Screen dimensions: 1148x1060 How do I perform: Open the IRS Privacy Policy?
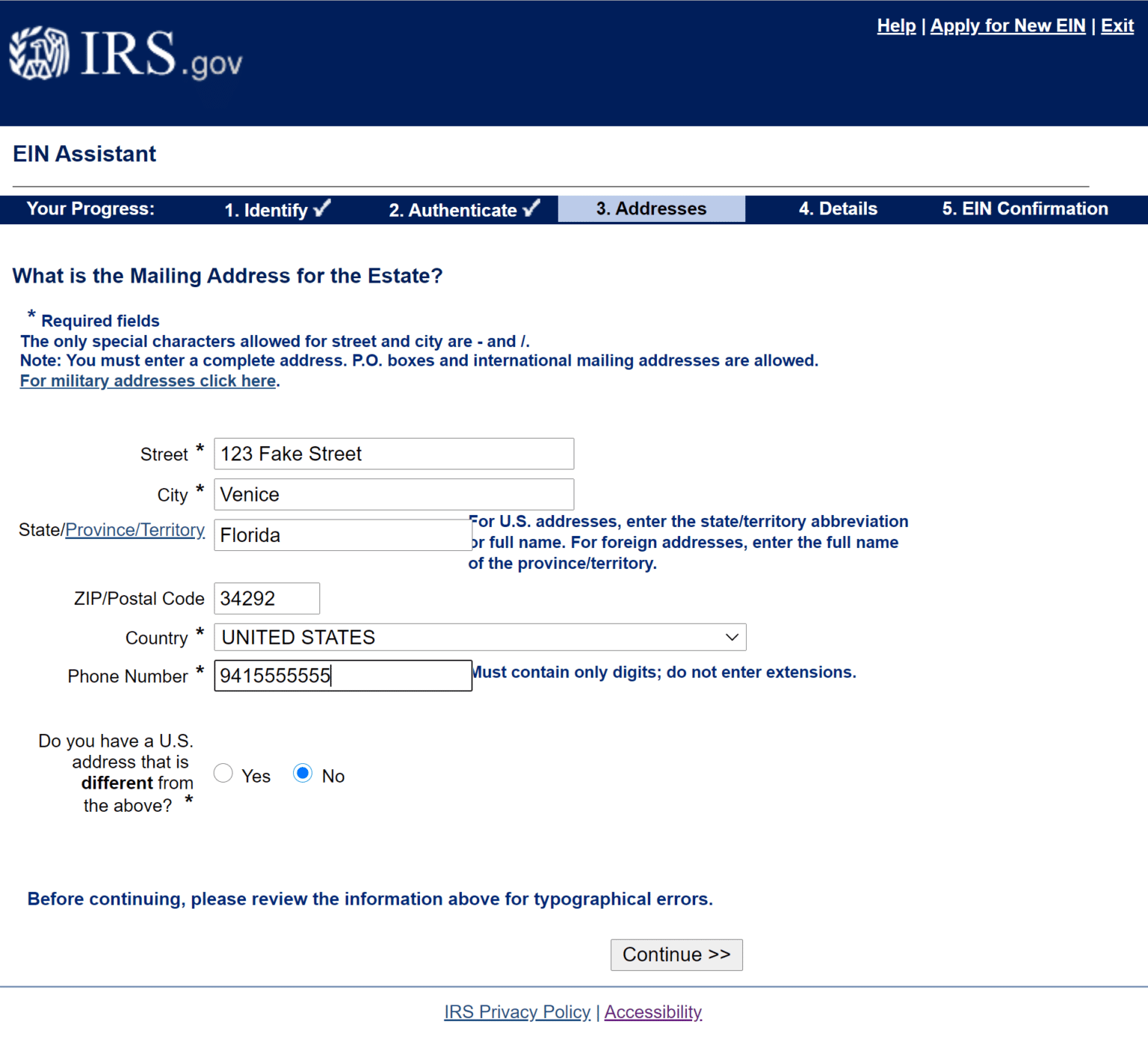(x=517, y=1011)
